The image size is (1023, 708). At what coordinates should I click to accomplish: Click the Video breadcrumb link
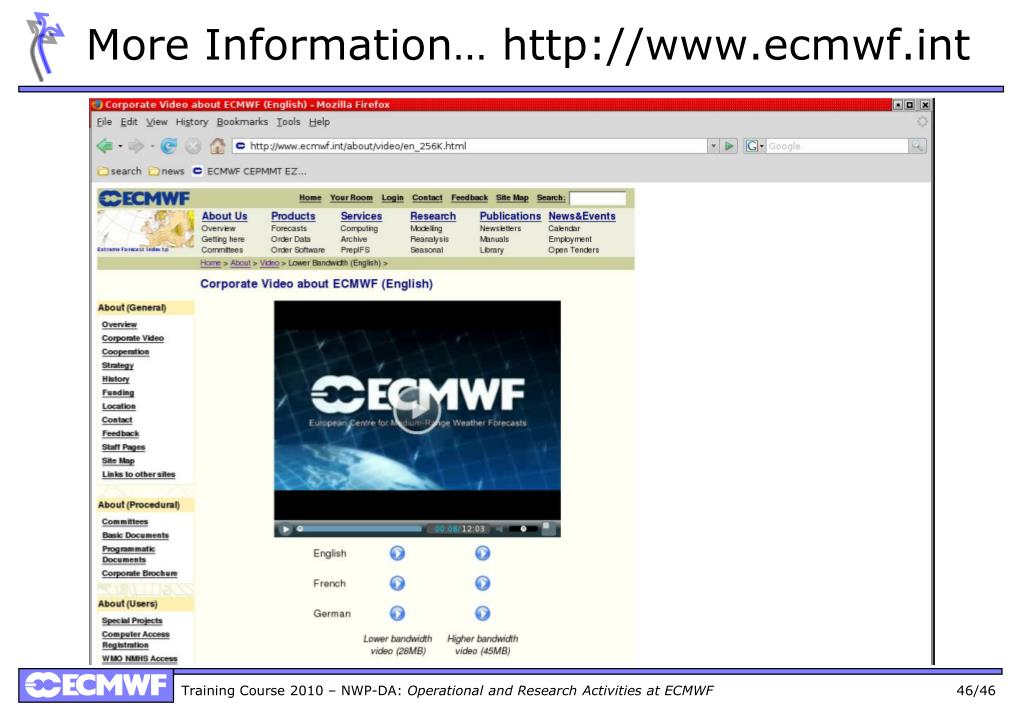[269, 263]
